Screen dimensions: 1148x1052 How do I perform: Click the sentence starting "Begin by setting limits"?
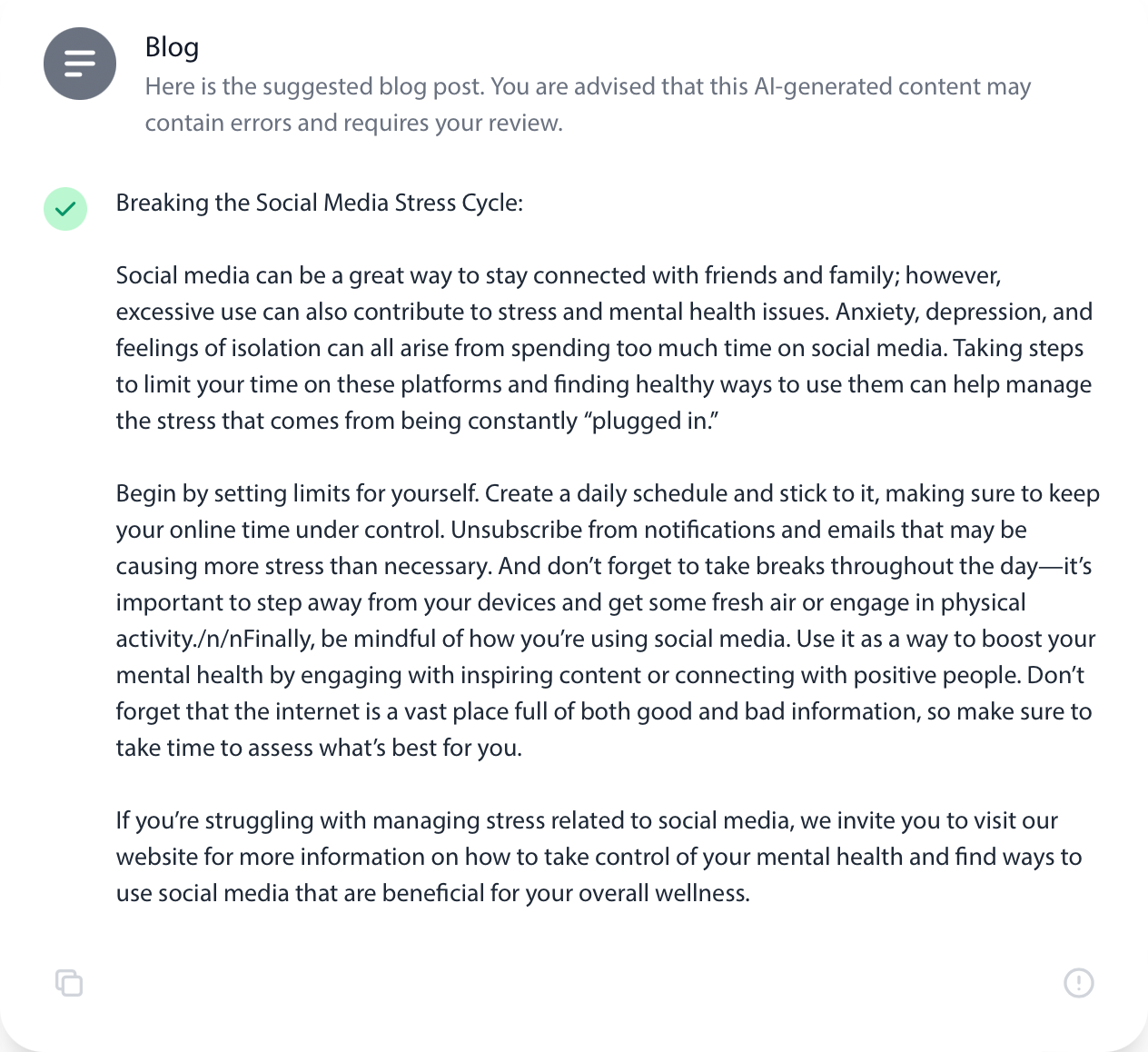click(297, 493)
